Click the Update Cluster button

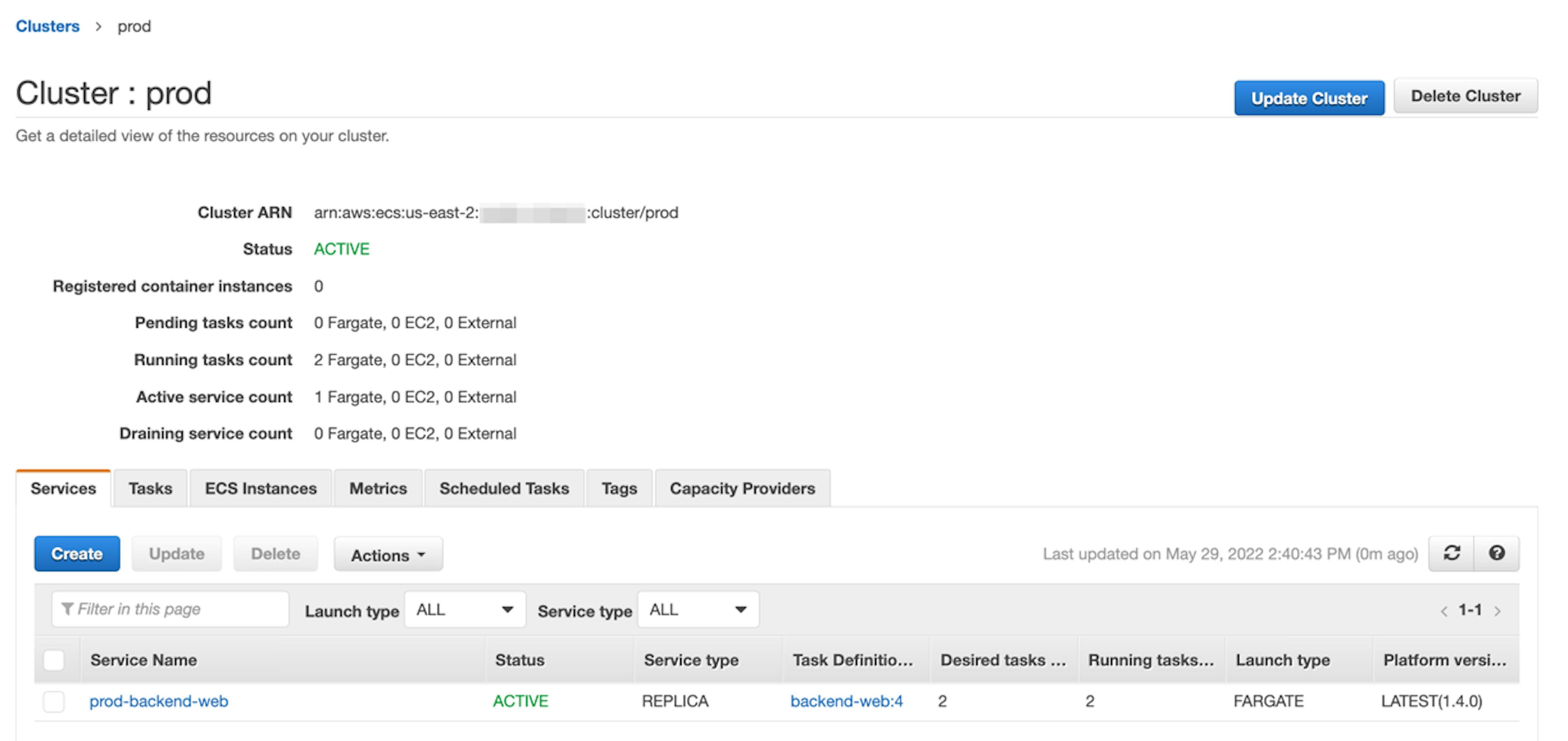coord(1309,97)
